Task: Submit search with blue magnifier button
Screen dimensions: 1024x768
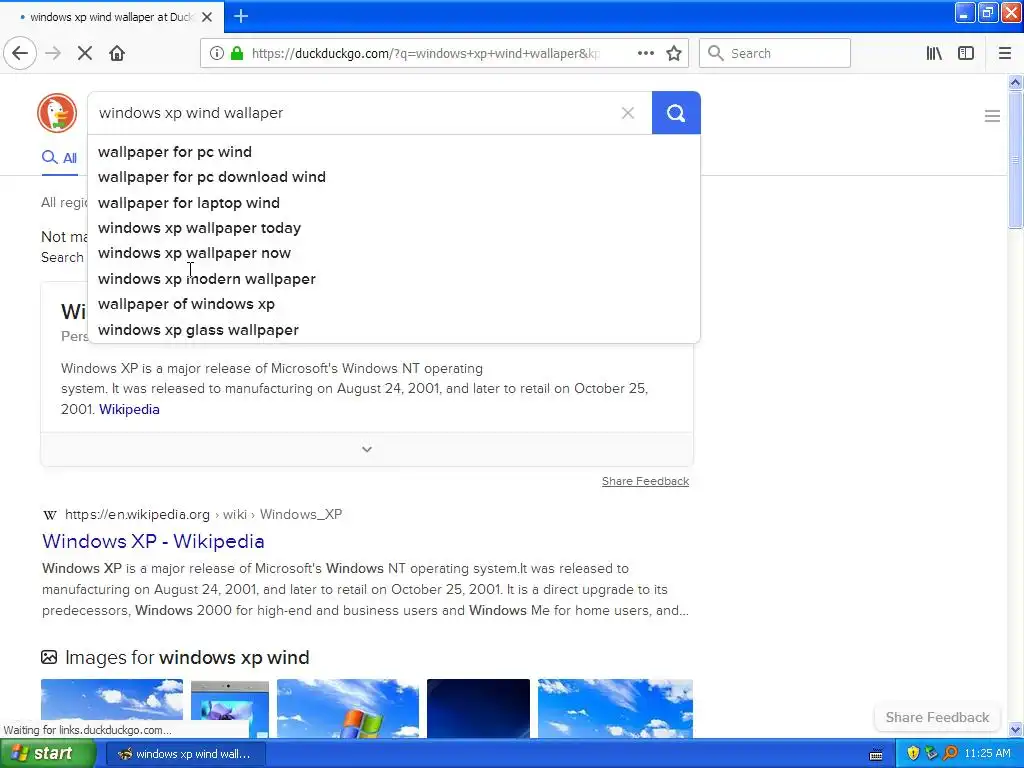Action: 676,113
